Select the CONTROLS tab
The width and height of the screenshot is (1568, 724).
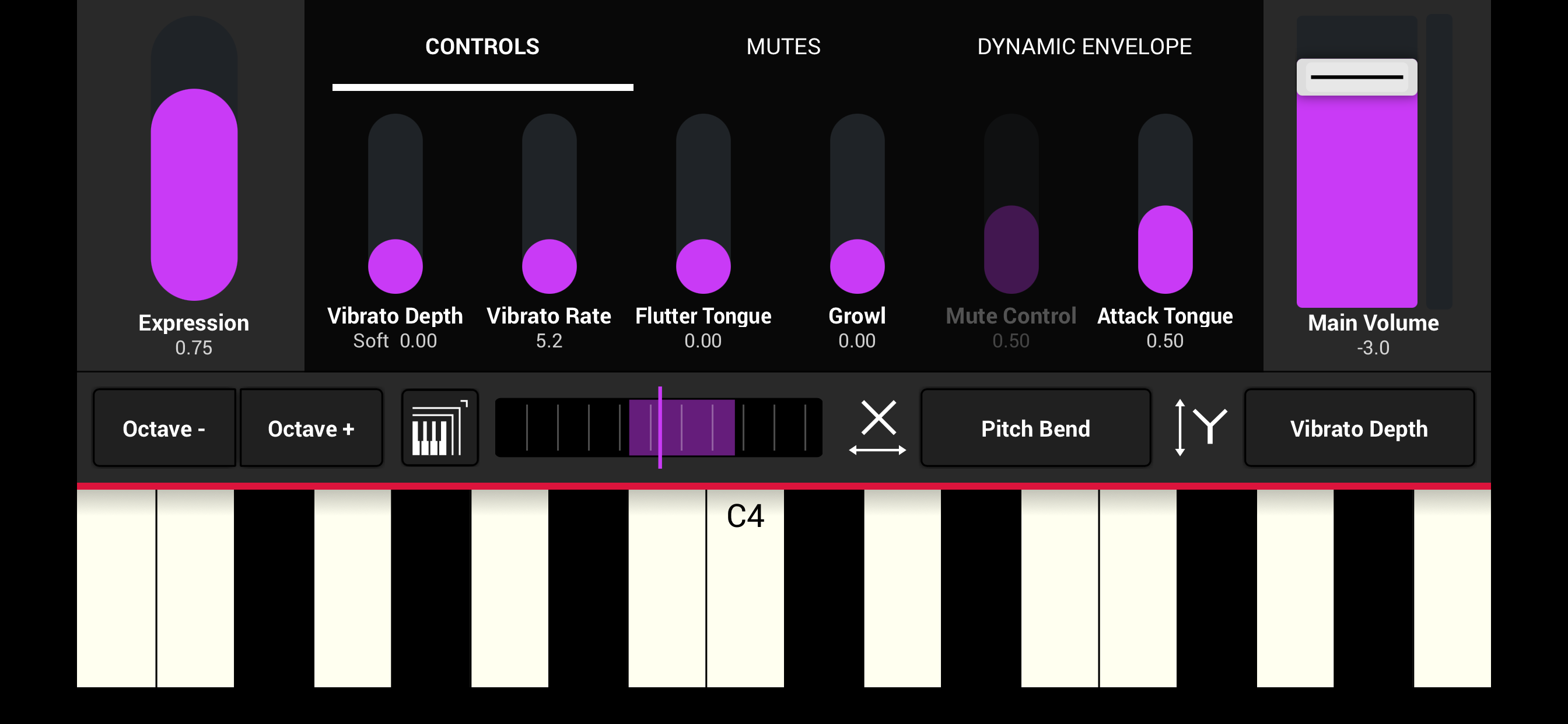click(482, 47)
